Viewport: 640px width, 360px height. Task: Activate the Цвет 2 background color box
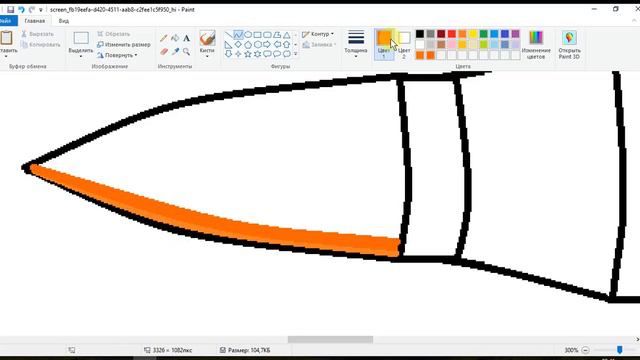tap(404, 44)
